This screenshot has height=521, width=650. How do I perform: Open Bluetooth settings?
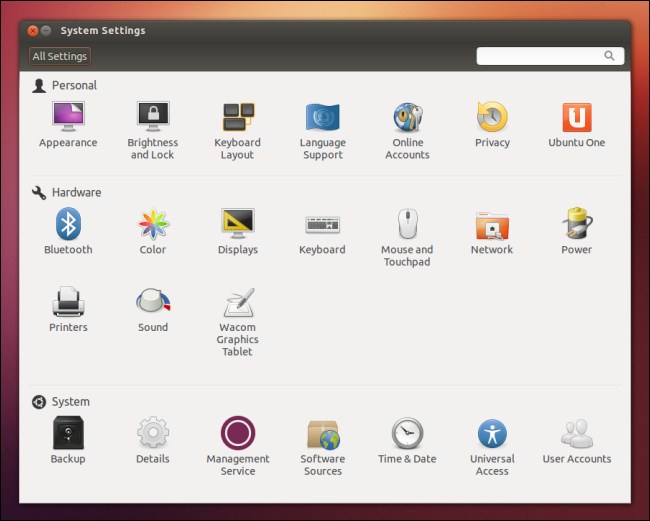(68, 231)
